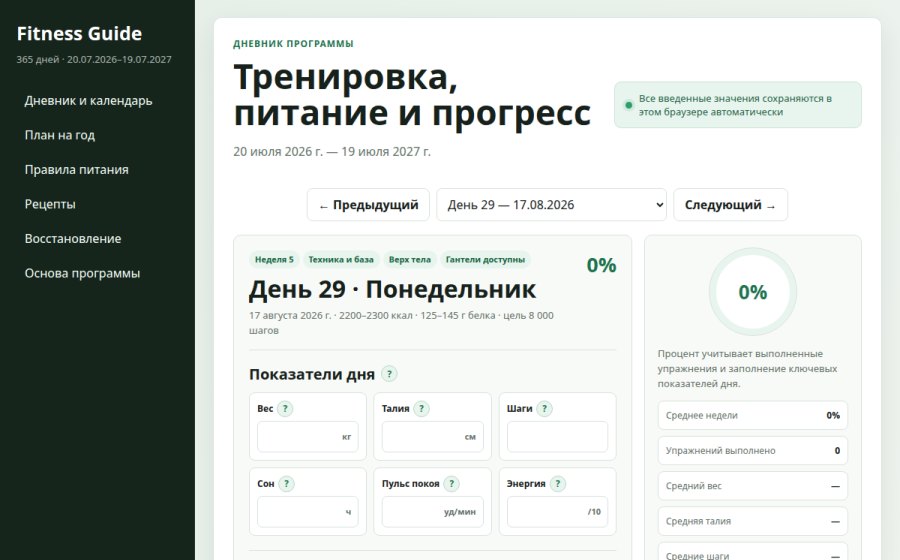900x560 pixels.
Task: Click the Техника и база tag
Action: (341, 259)
